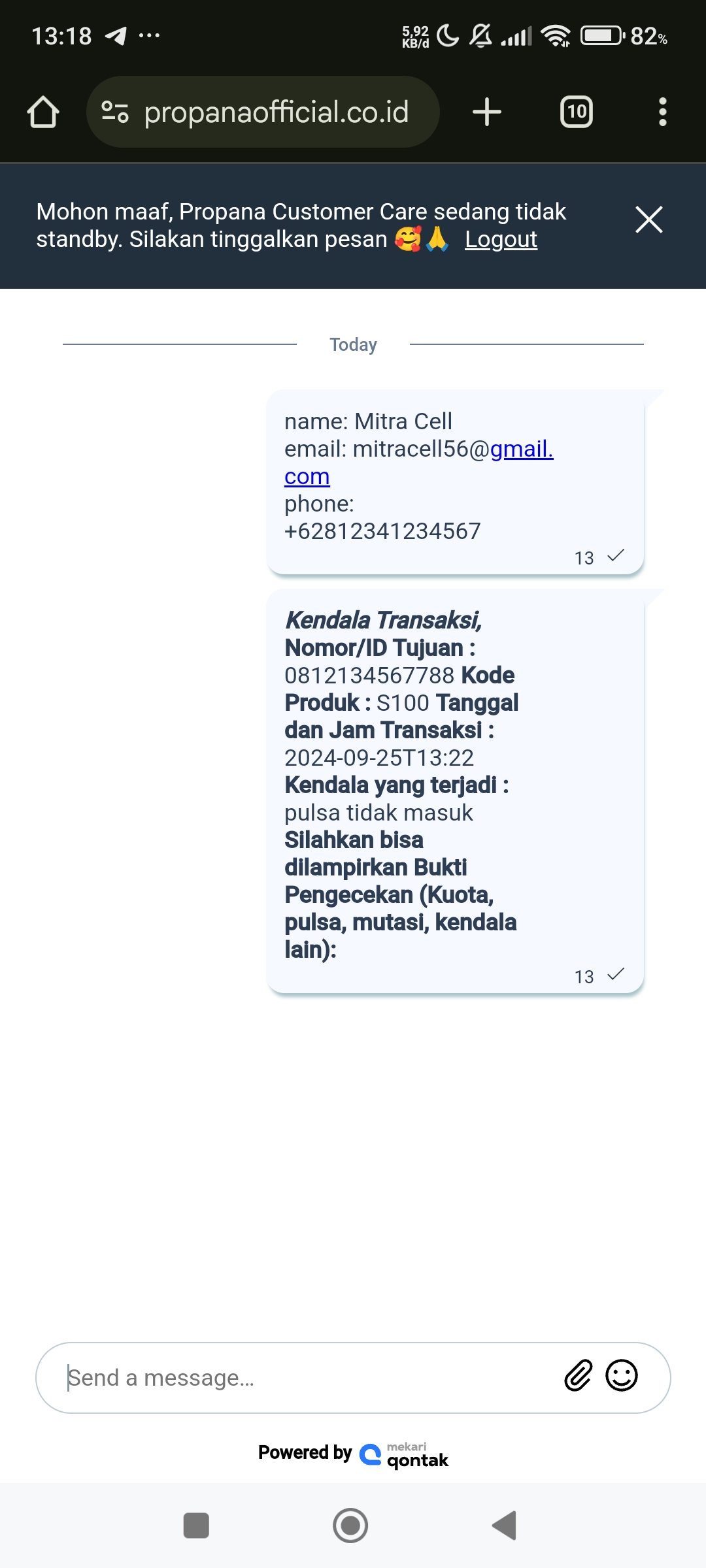This screenshot has height=1568, width=706.
Task: Tap the Android home circle button
Action: pyautogui.click(x=350, y=1526)
